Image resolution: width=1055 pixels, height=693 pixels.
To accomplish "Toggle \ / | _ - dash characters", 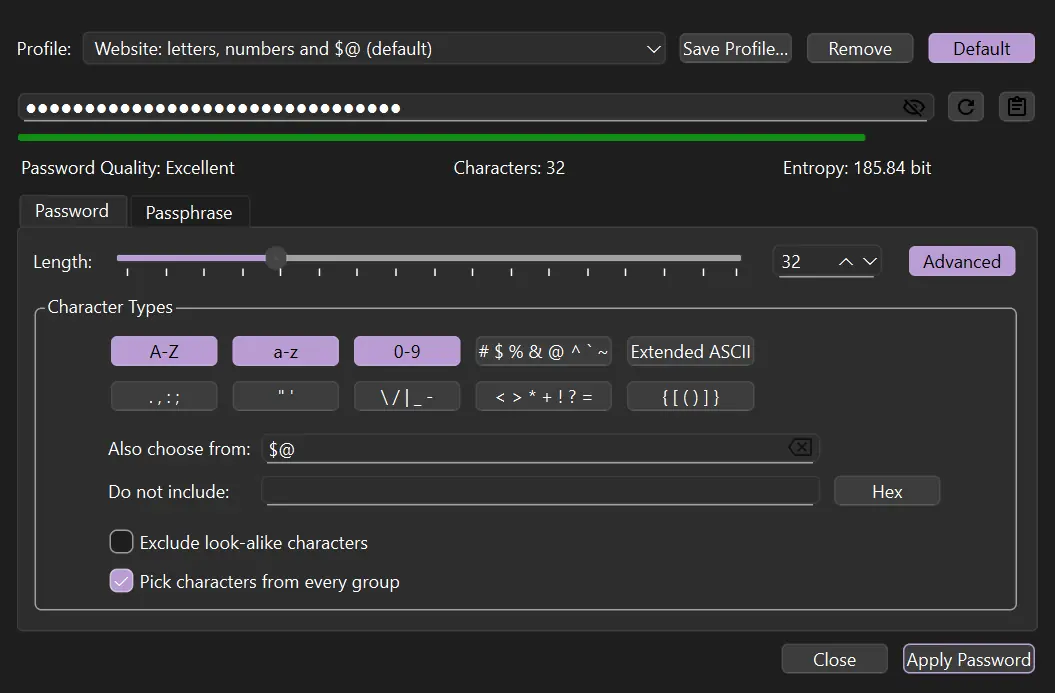I will click(407, 396).
